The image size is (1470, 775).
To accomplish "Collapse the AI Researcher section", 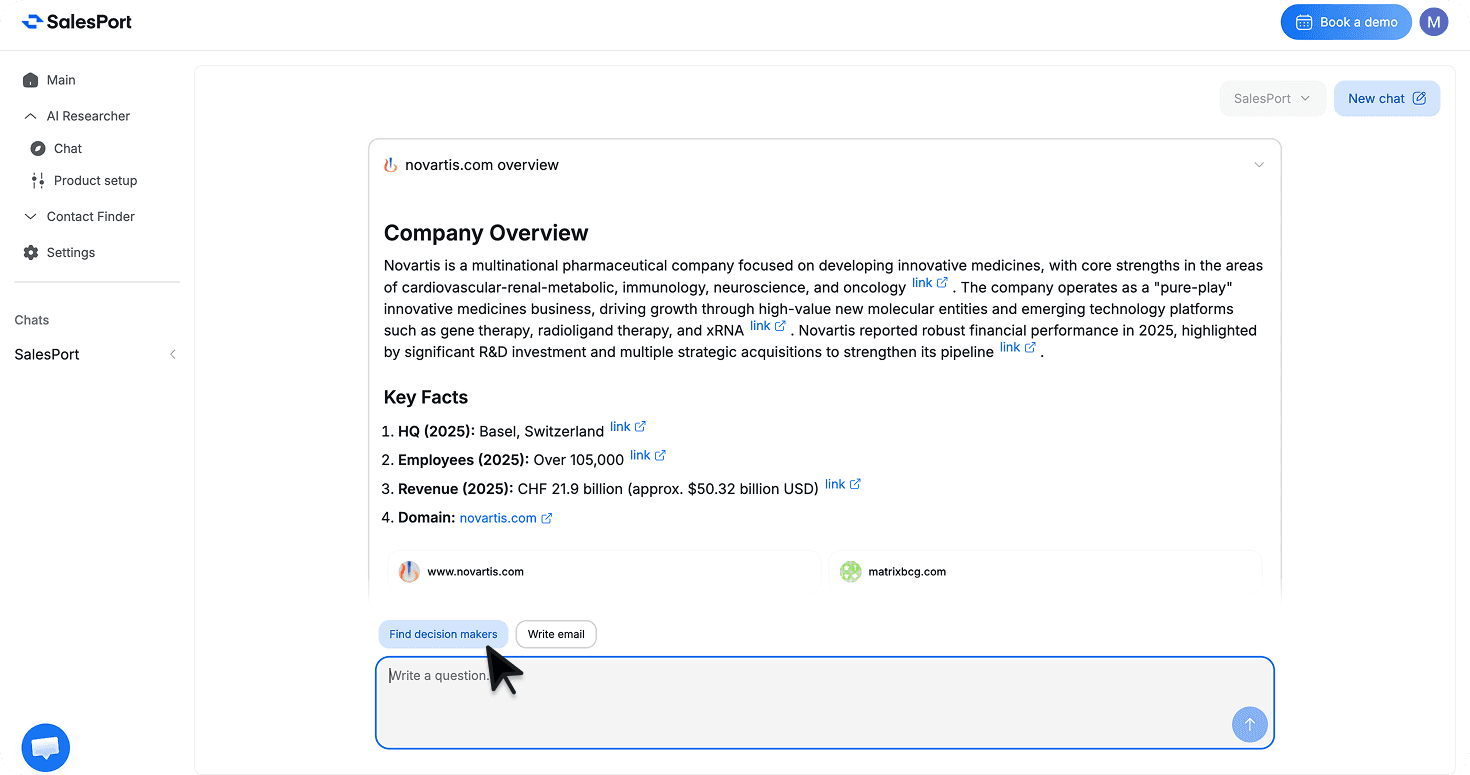I will pyautogui.click(x=30, y=116).
